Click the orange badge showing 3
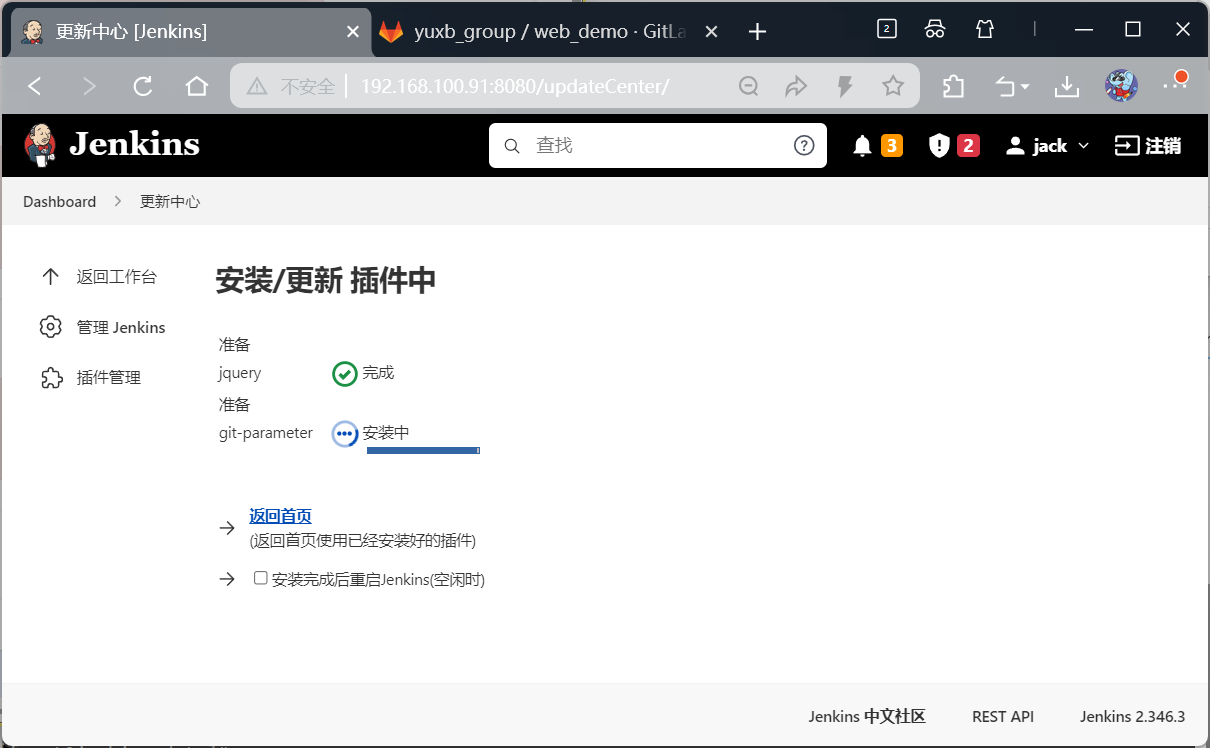1210x748 pixels. (891, 146)
